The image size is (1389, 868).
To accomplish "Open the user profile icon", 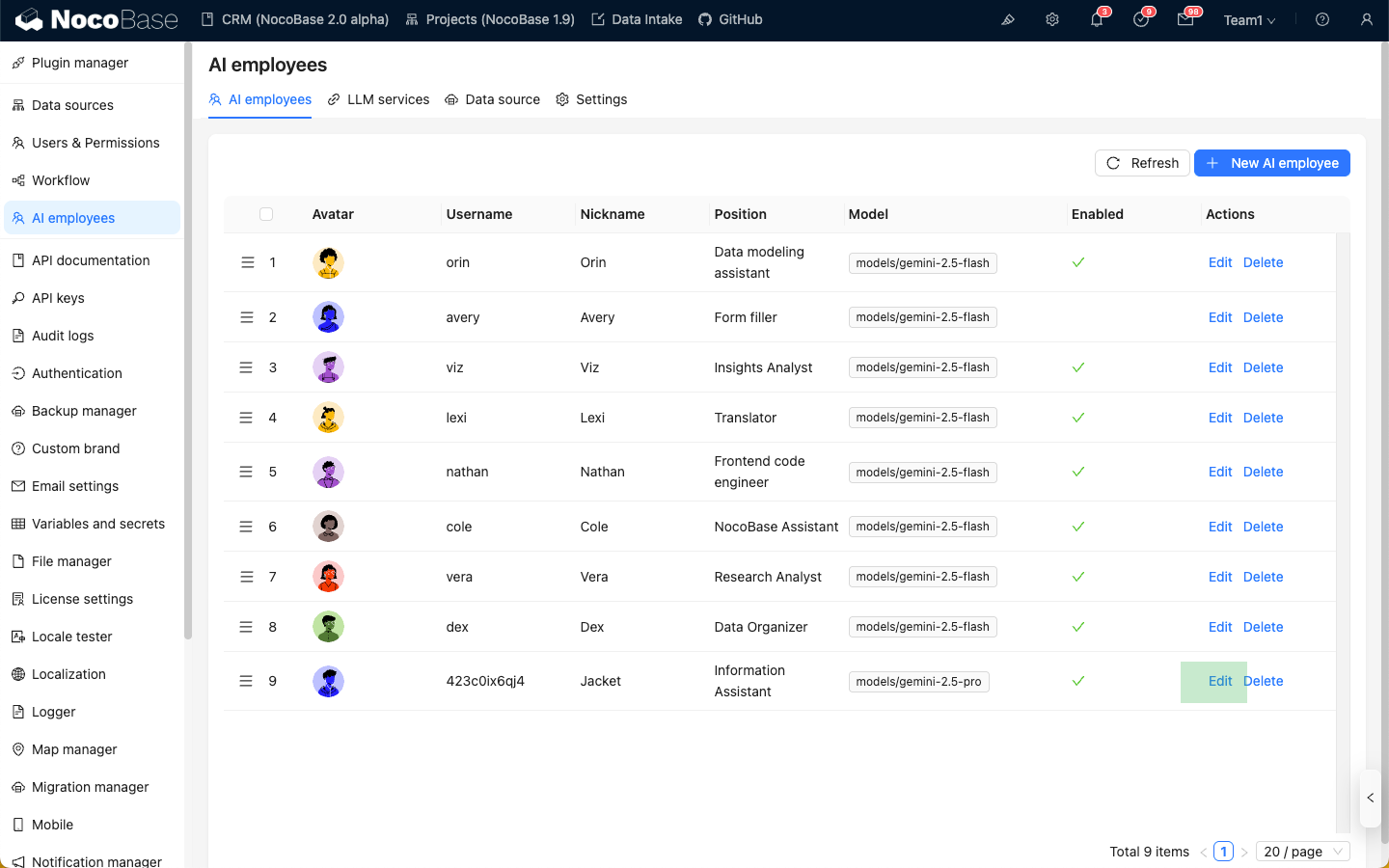I will [1367, 19].
